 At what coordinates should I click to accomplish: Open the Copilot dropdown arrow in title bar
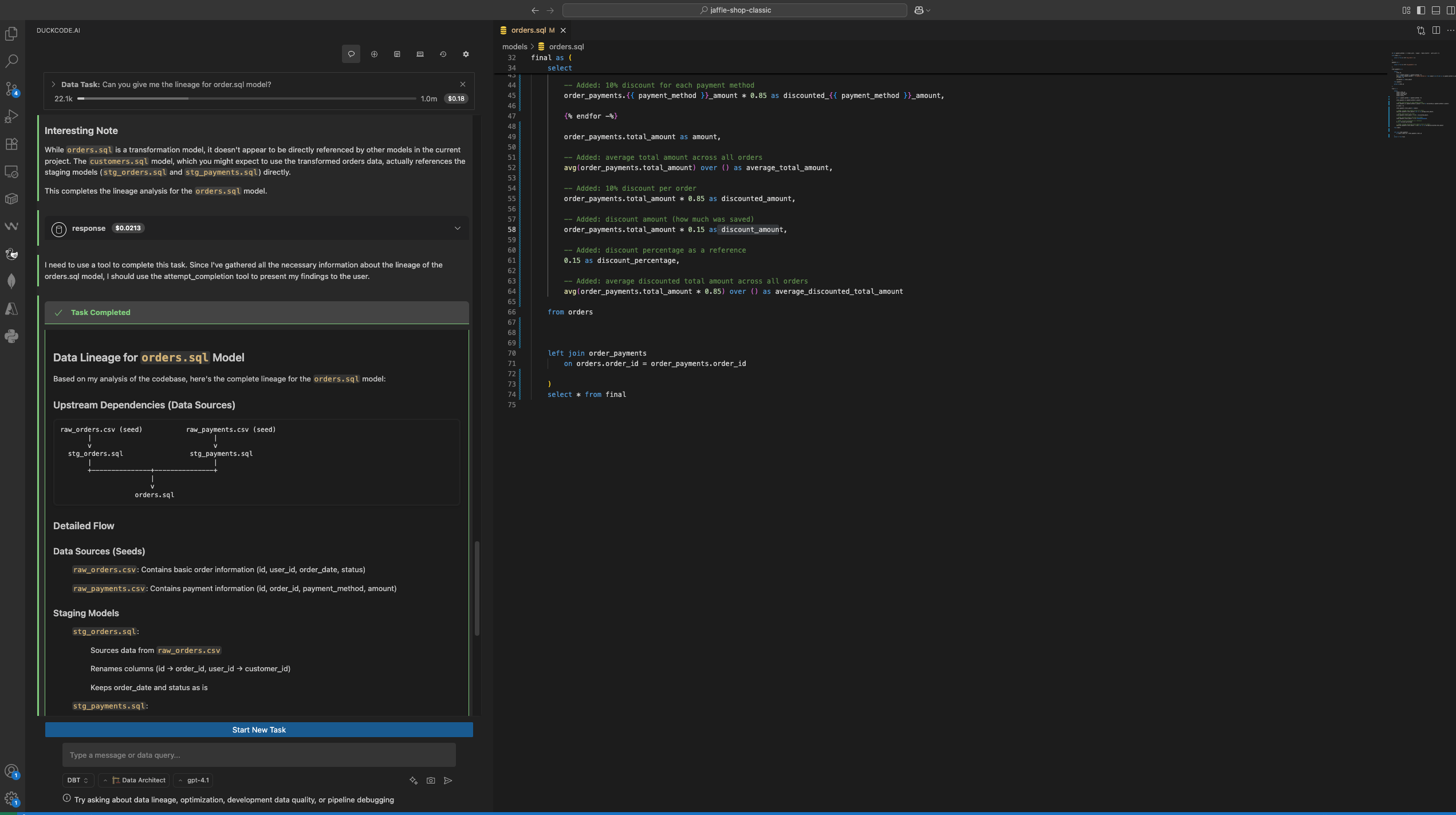(928, 10)
